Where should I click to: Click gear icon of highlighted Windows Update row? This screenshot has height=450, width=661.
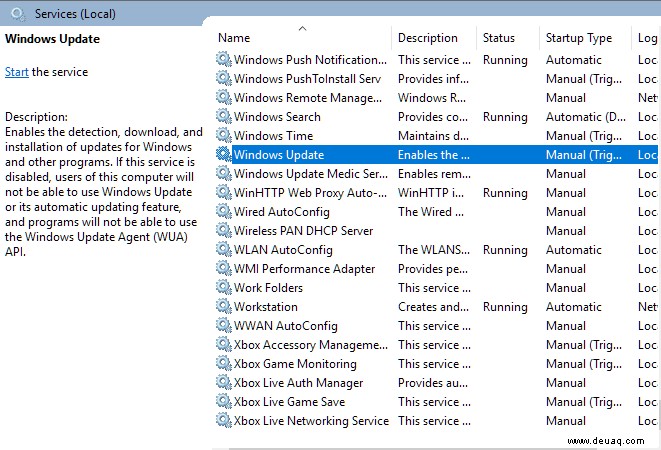click(x=224, y=154)
